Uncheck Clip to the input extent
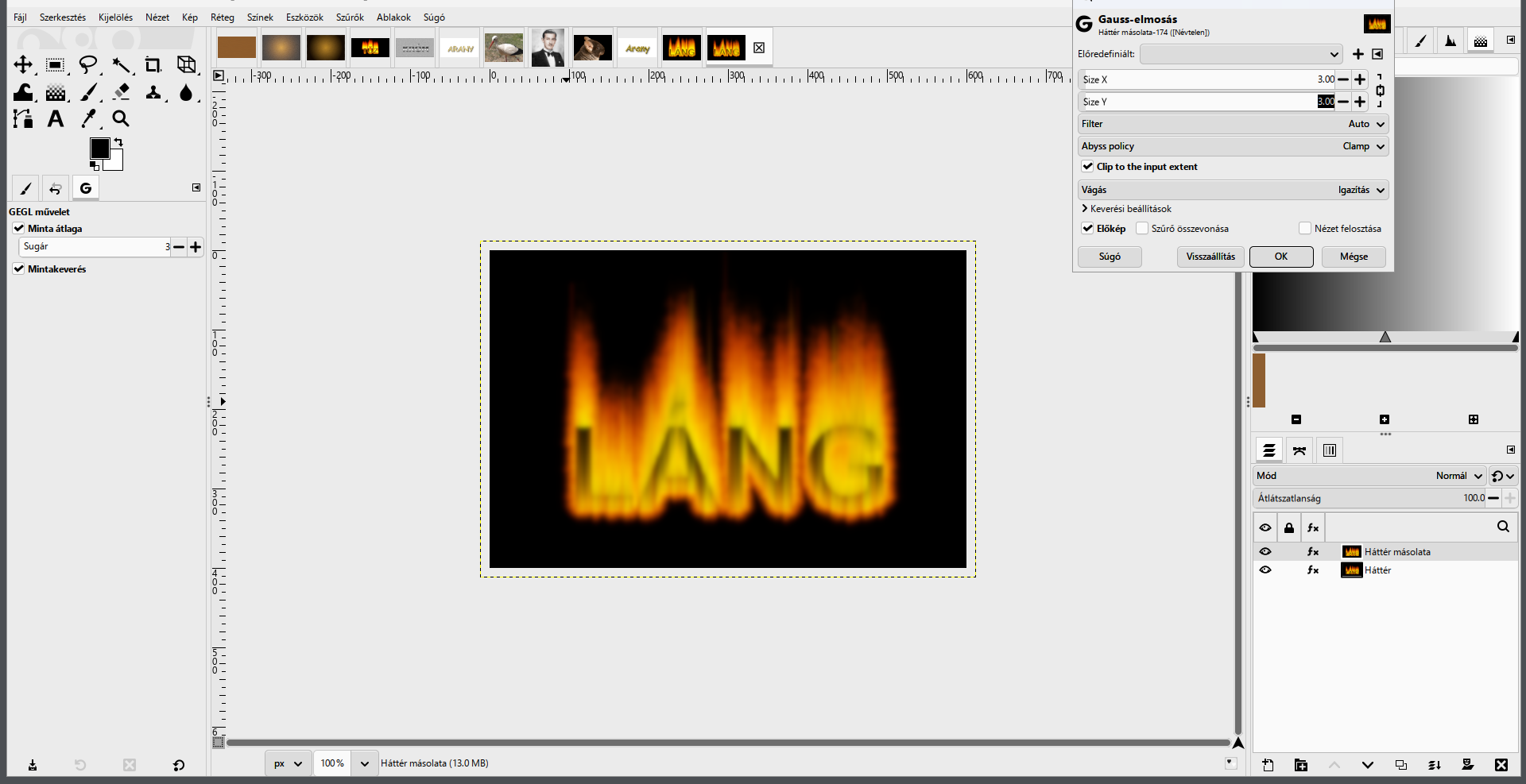Viewport: 1526px width, 784px height. pyautogui.click(x=1087, y=166)
